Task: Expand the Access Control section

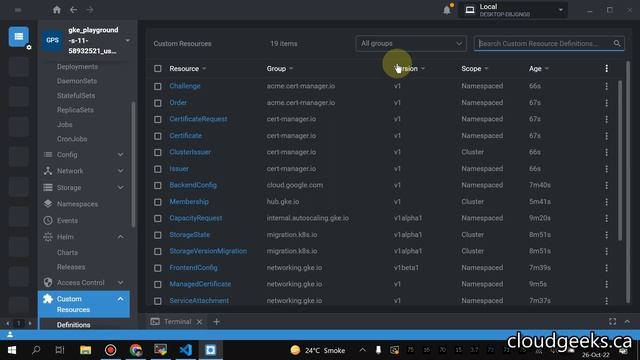Action: (x=120, y=282)
